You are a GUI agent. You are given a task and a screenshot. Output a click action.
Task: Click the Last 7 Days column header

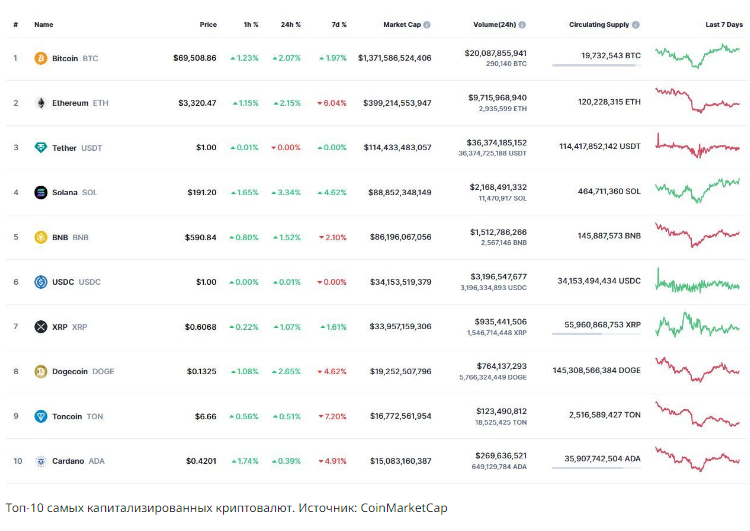pos(724,25)
